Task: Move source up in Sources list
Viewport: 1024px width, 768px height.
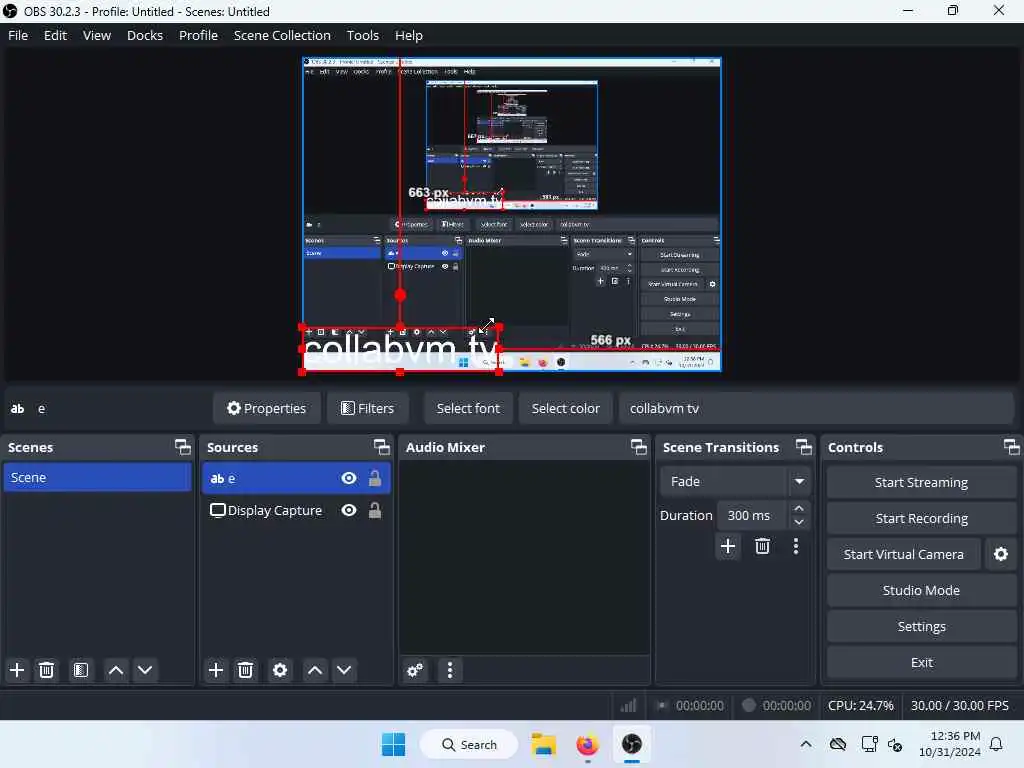Action: tap(315, 669)
